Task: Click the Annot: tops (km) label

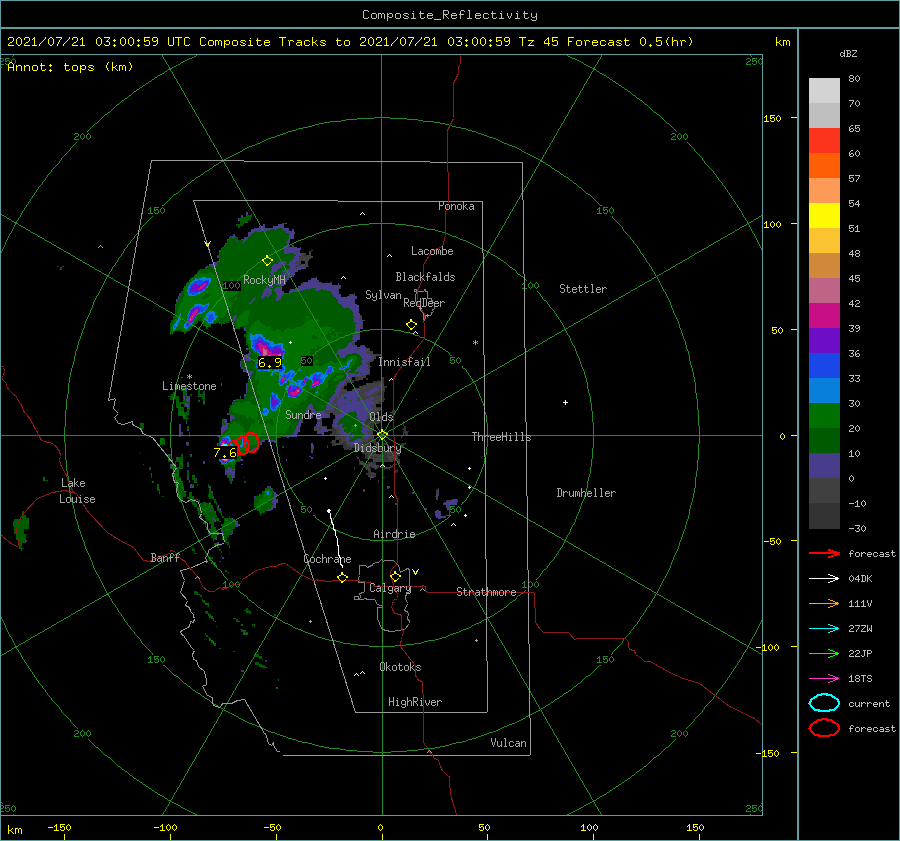Action: click(70, 67)
